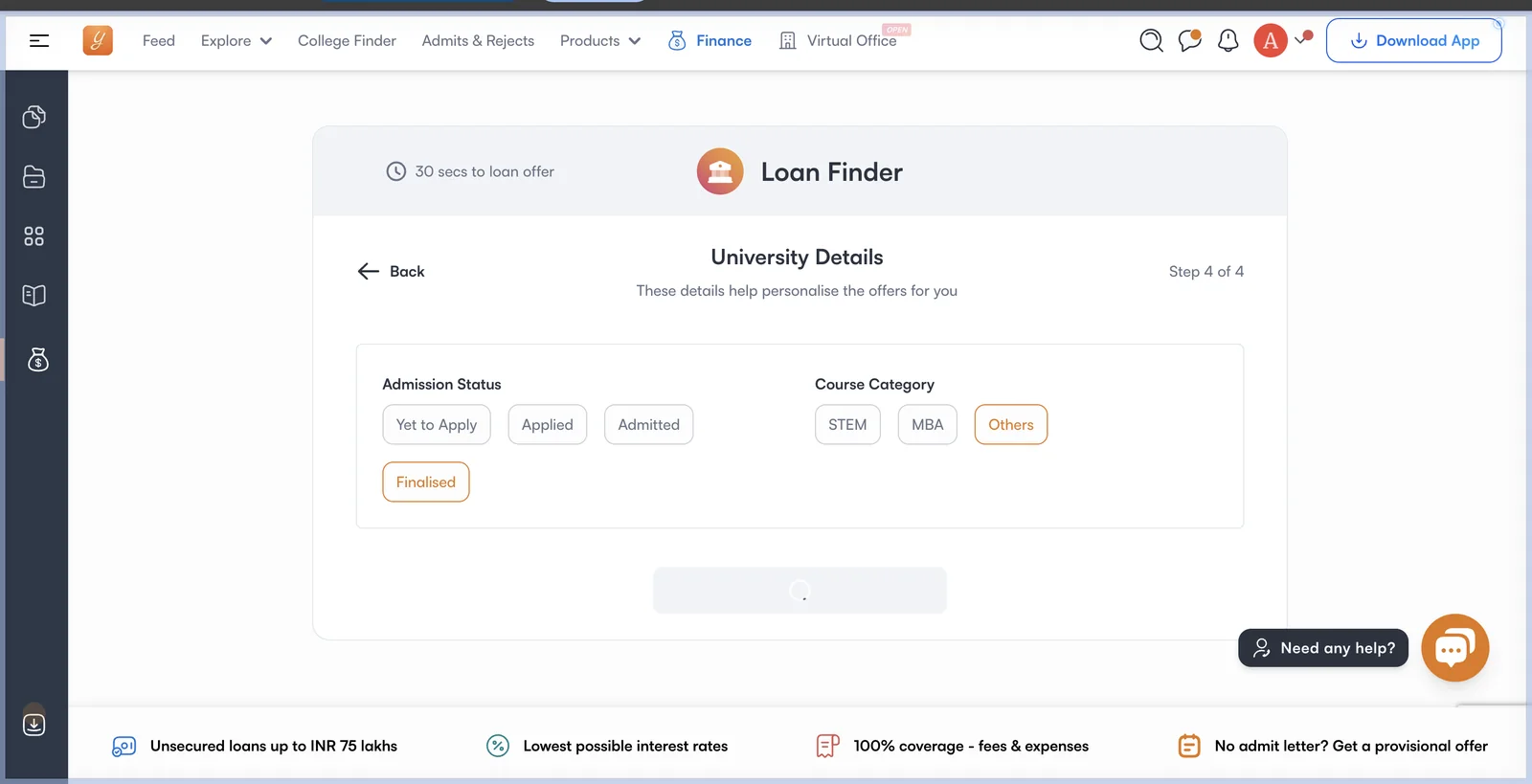Image resolution: width=1532 pixels, height=784 pixels.
Task: Click the back arrow icon
Action: tap(369, 272)
